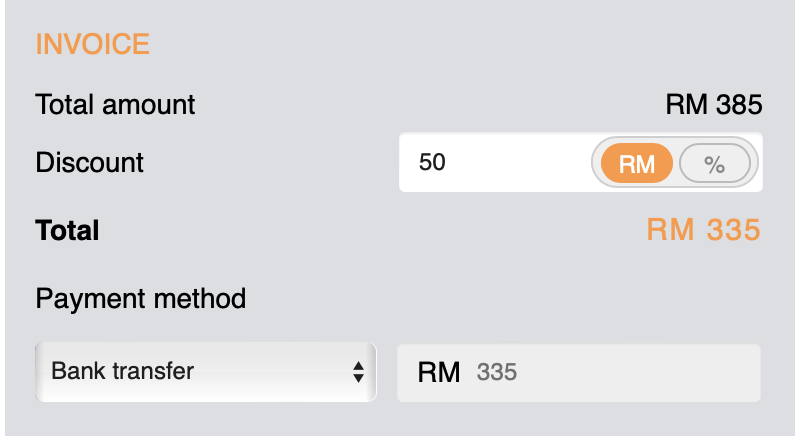This screenshot has height=438, width=800.
Task: Switch discount type to percent (%)
Action: [714, 163]
